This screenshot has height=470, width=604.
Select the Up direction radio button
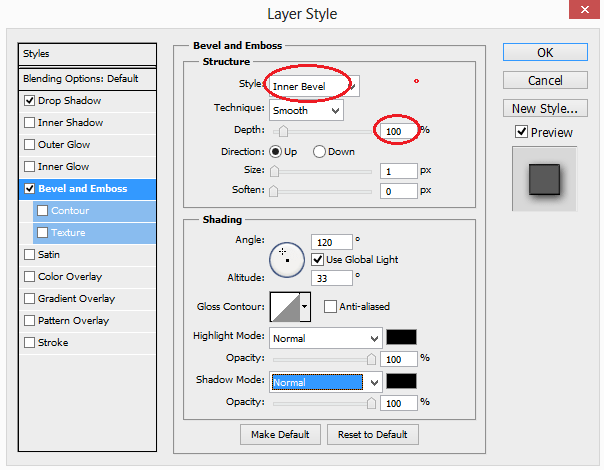[275, 152]
